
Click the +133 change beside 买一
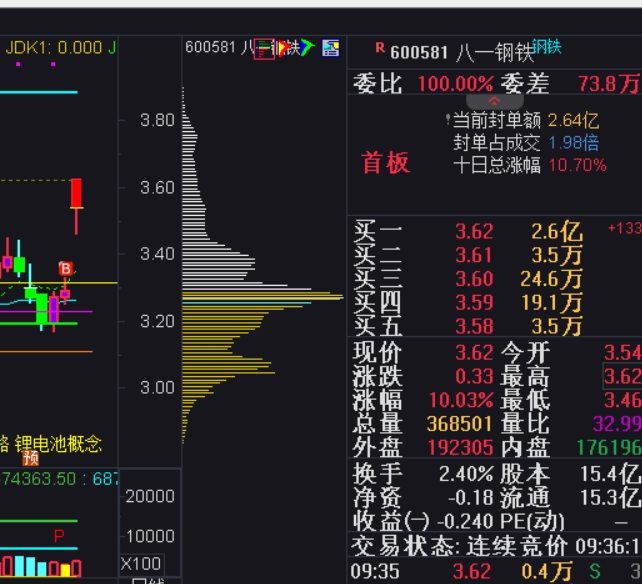(624, 228)
